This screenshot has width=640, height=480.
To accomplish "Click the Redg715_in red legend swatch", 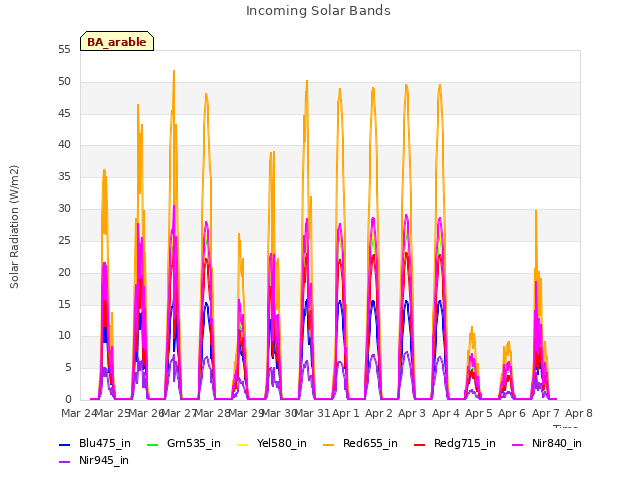I will 420,444.
